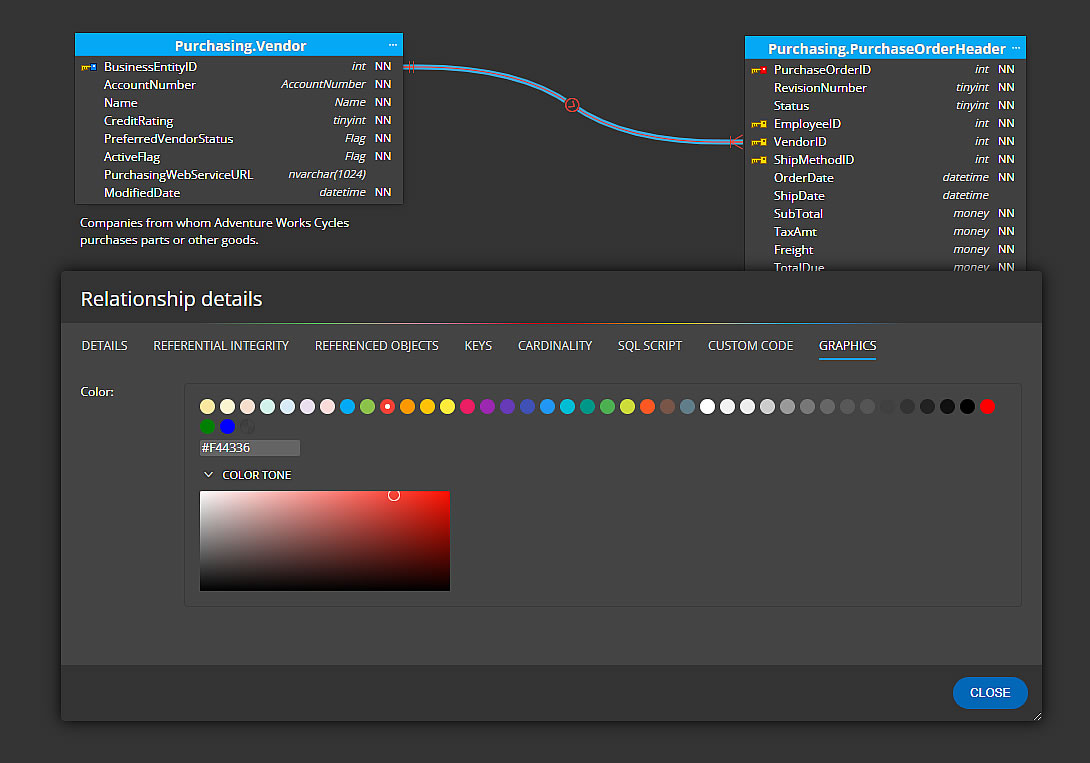This screenshot has width=1090, height=763.
Task: Open the REFERENTIAL INTEGRITY tab
Action: (221, 345)
